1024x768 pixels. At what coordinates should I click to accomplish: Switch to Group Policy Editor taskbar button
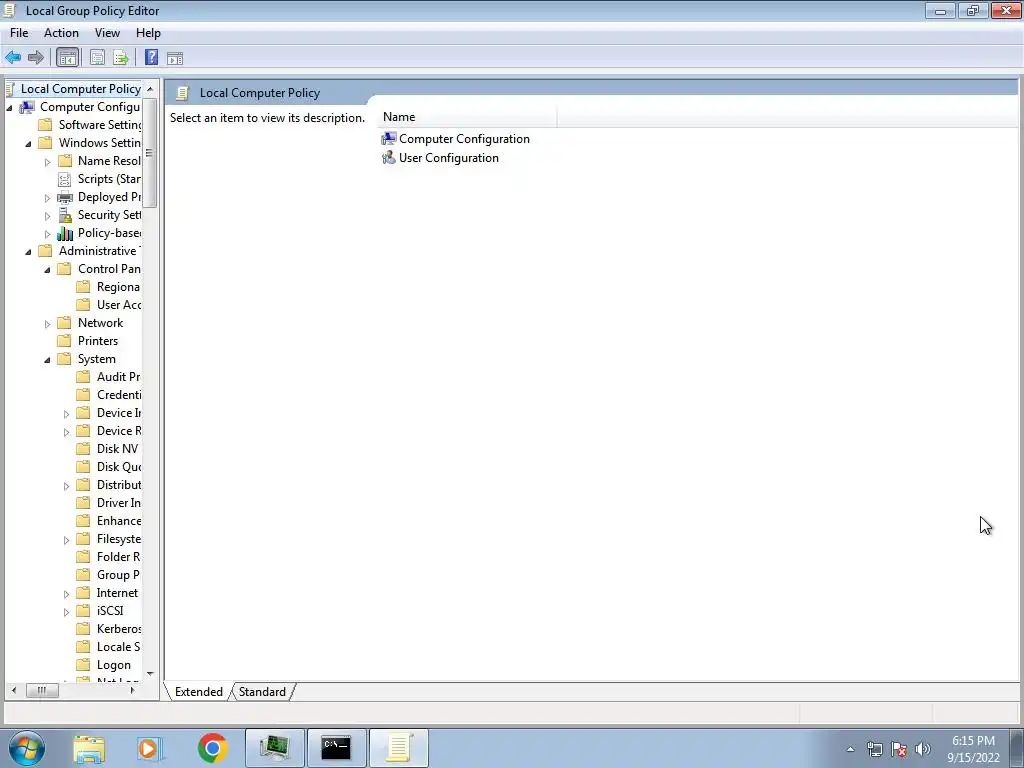(x=399, y=748)
